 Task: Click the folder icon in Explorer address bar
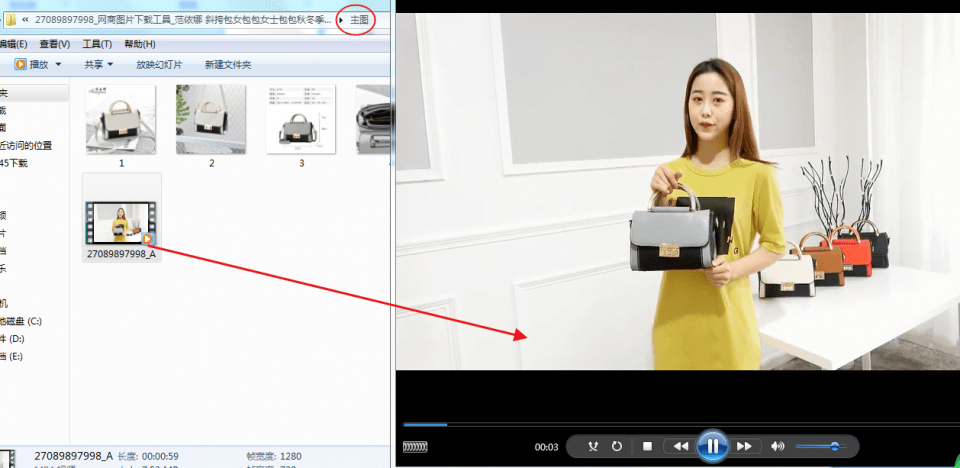(x=10, y=20)
